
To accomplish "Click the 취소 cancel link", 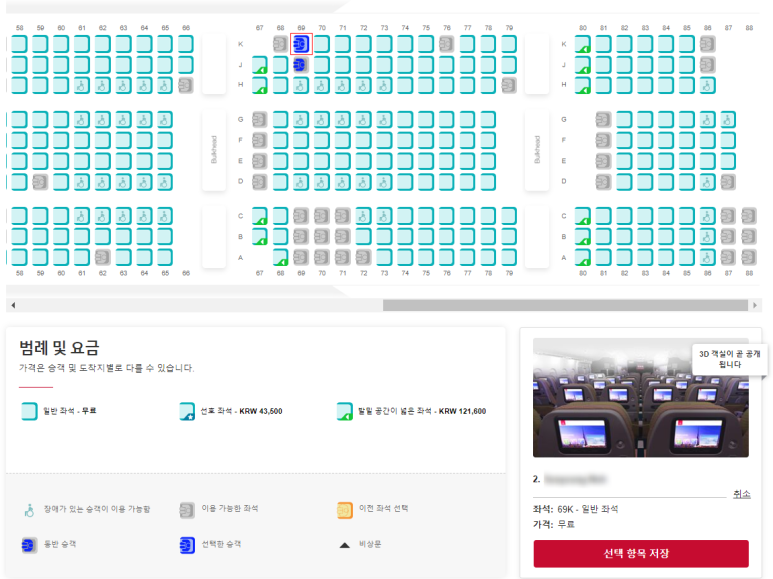I will coord(741,494).
